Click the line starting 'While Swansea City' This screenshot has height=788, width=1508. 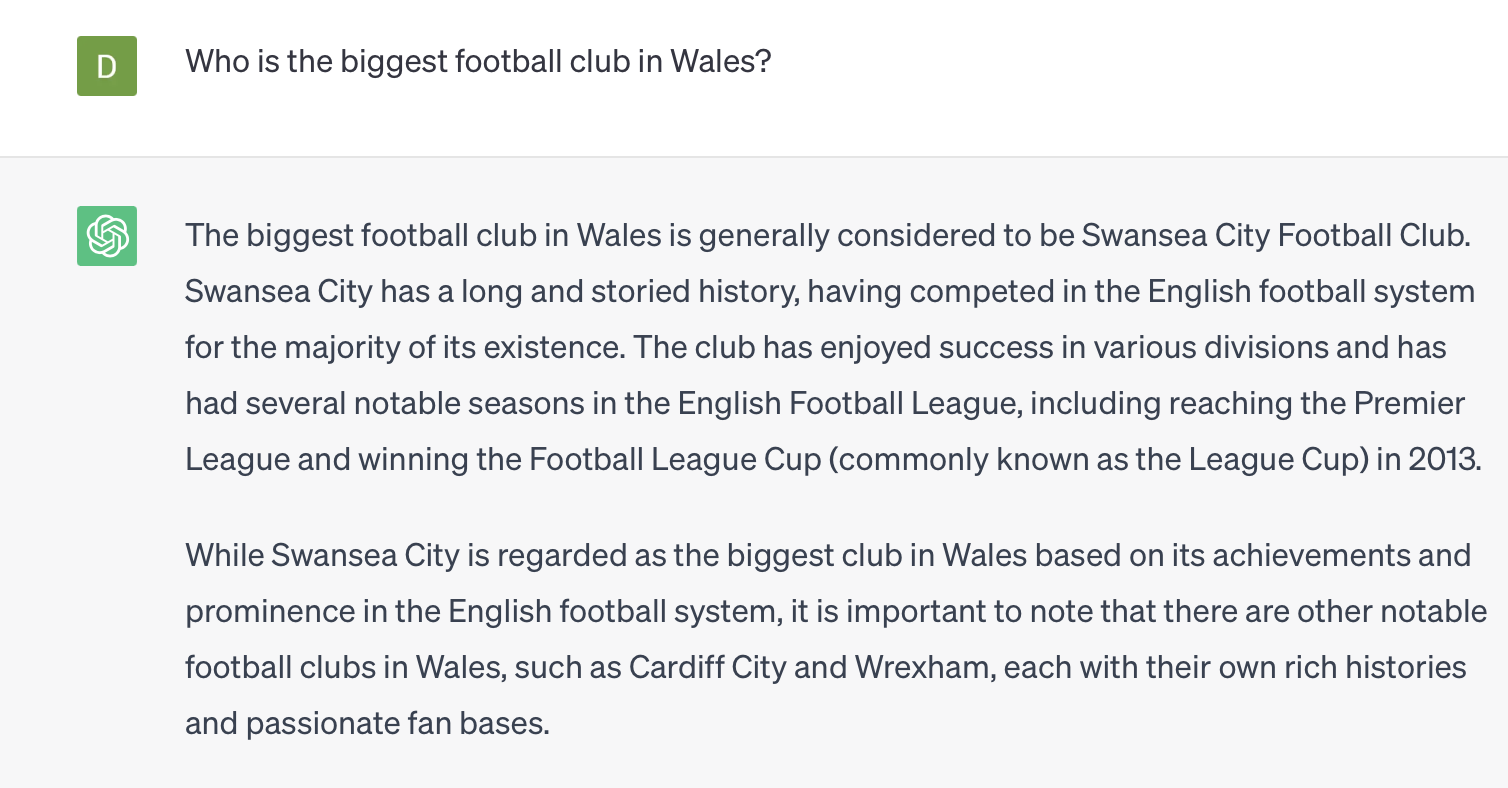(828, 555)
